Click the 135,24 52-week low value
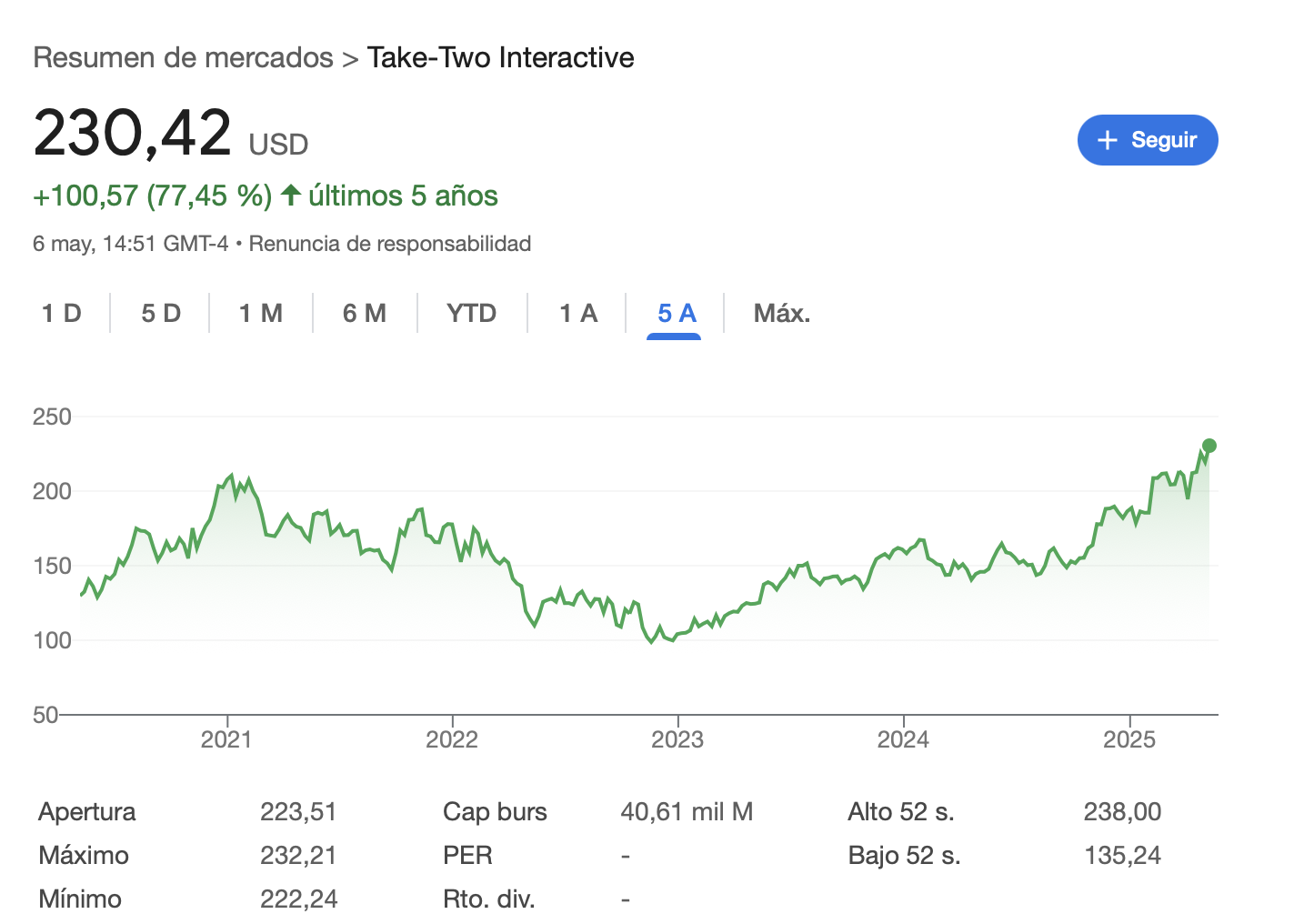1304x924 pixels. click(x=1122, y=856)
